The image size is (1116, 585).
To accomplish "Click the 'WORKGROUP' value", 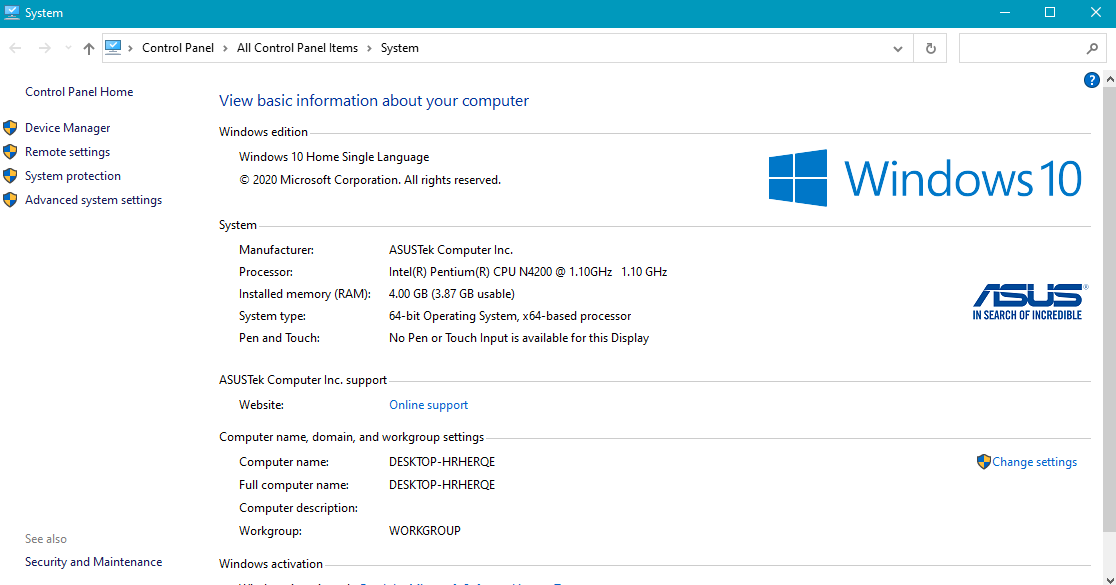I will point(425,531).
